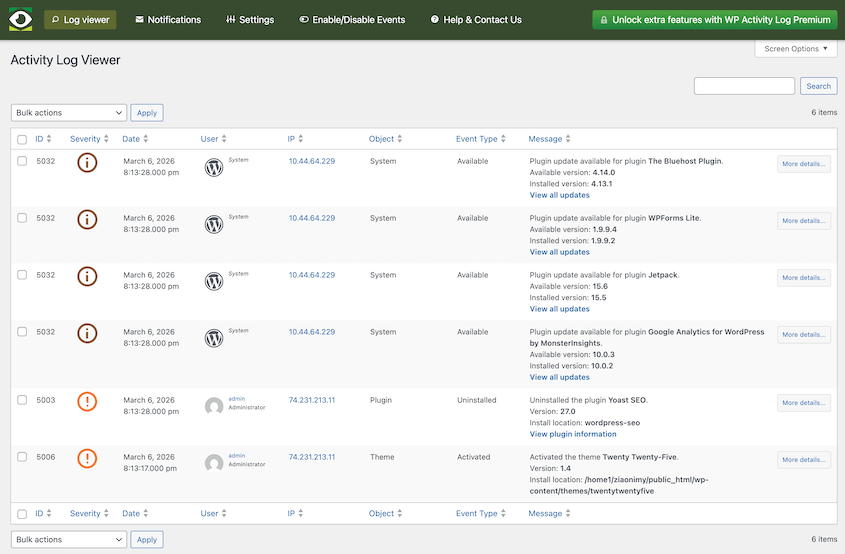Click the WordPress system avatar in WPForms Lite row
The width and height of the screenshot is (845, 554).
pyautogui.click(x=214, y=224)
